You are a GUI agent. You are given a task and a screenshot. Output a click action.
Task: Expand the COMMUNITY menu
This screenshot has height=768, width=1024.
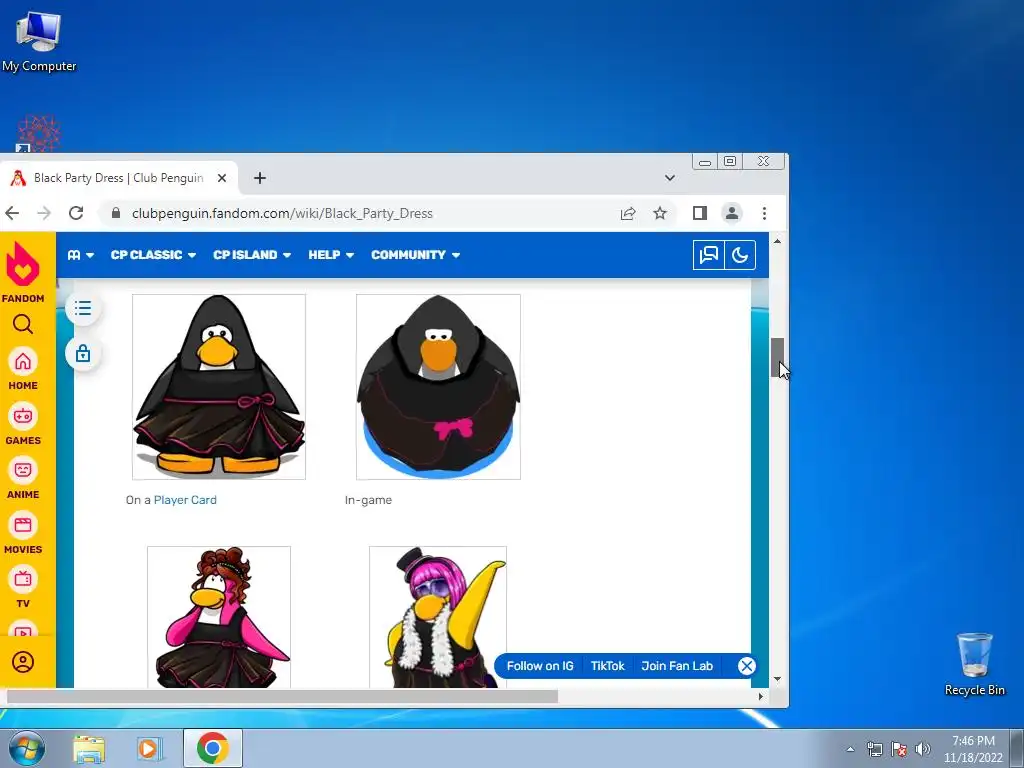click(x=415, y=255)
